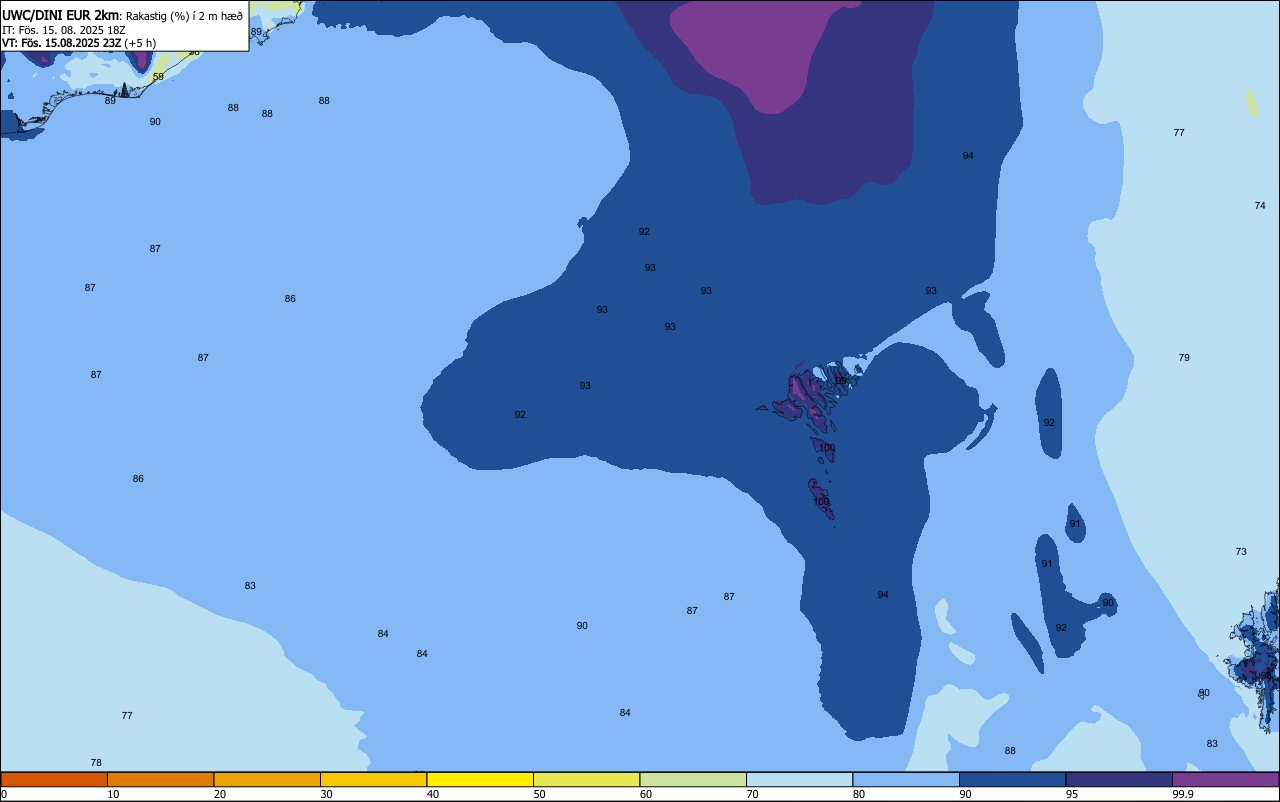This screenshot has width=1280, height=802.
Task: Click the '40' legend tick label
Action: (433, 794)
